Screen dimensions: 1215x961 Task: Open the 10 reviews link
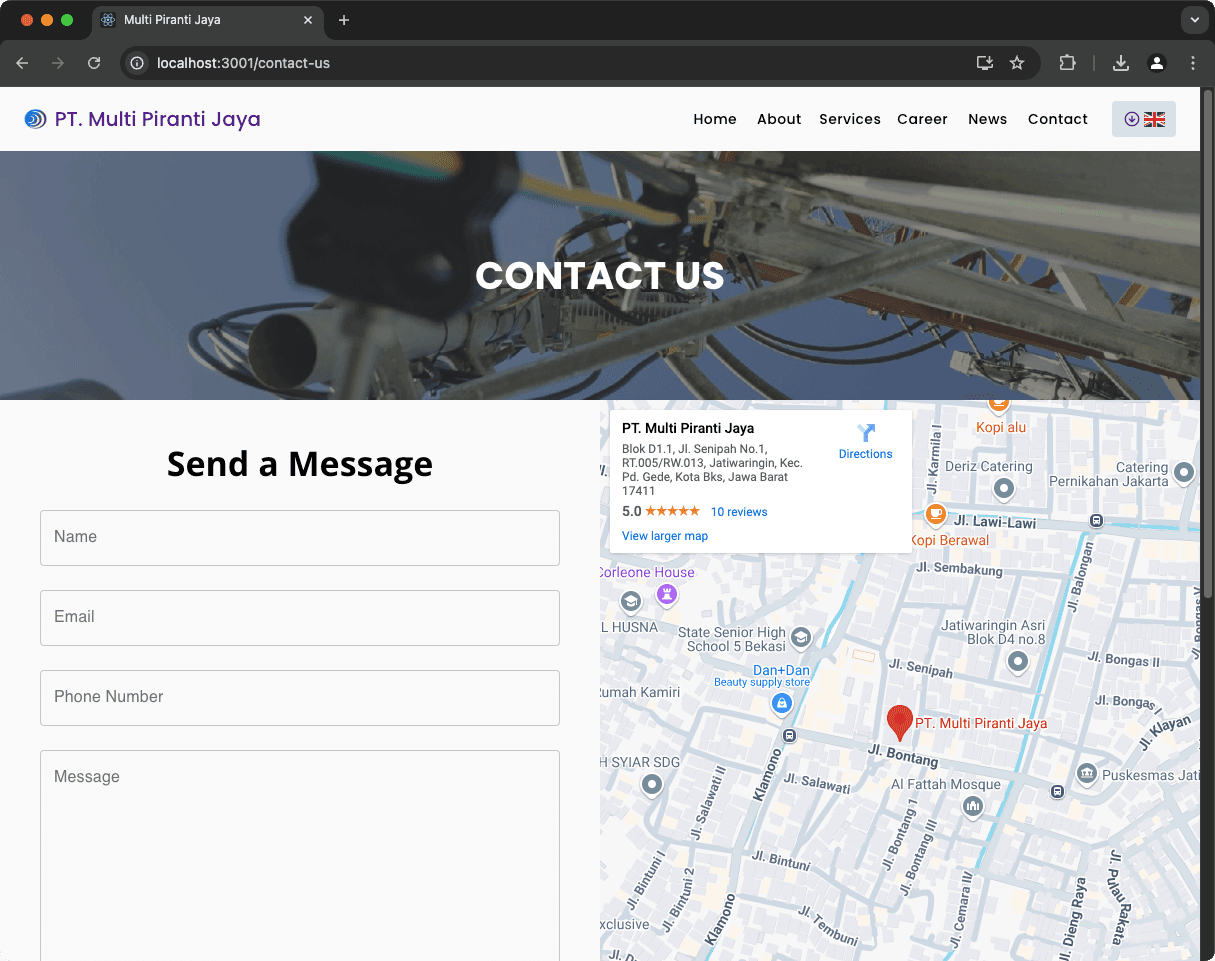tap(739, 512)
